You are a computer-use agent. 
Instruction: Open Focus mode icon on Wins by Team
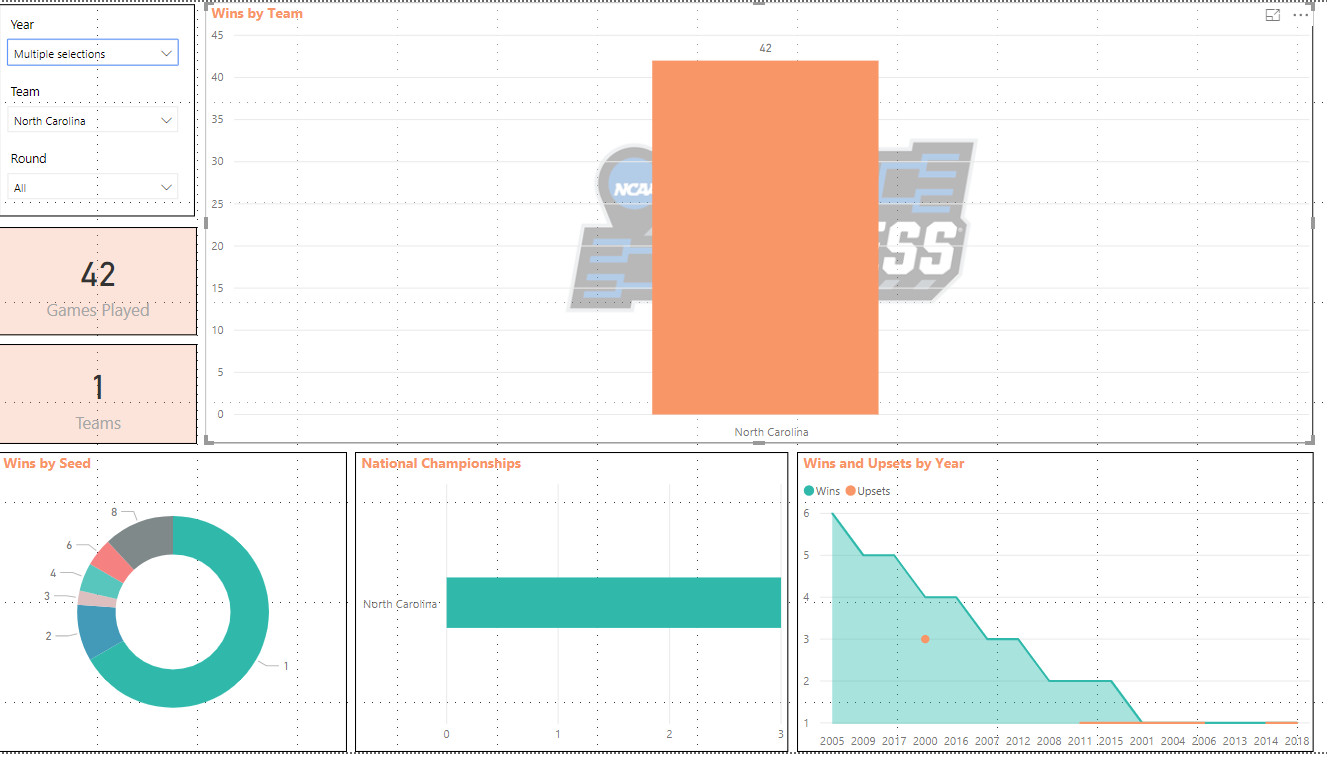tap(1273, 15)
